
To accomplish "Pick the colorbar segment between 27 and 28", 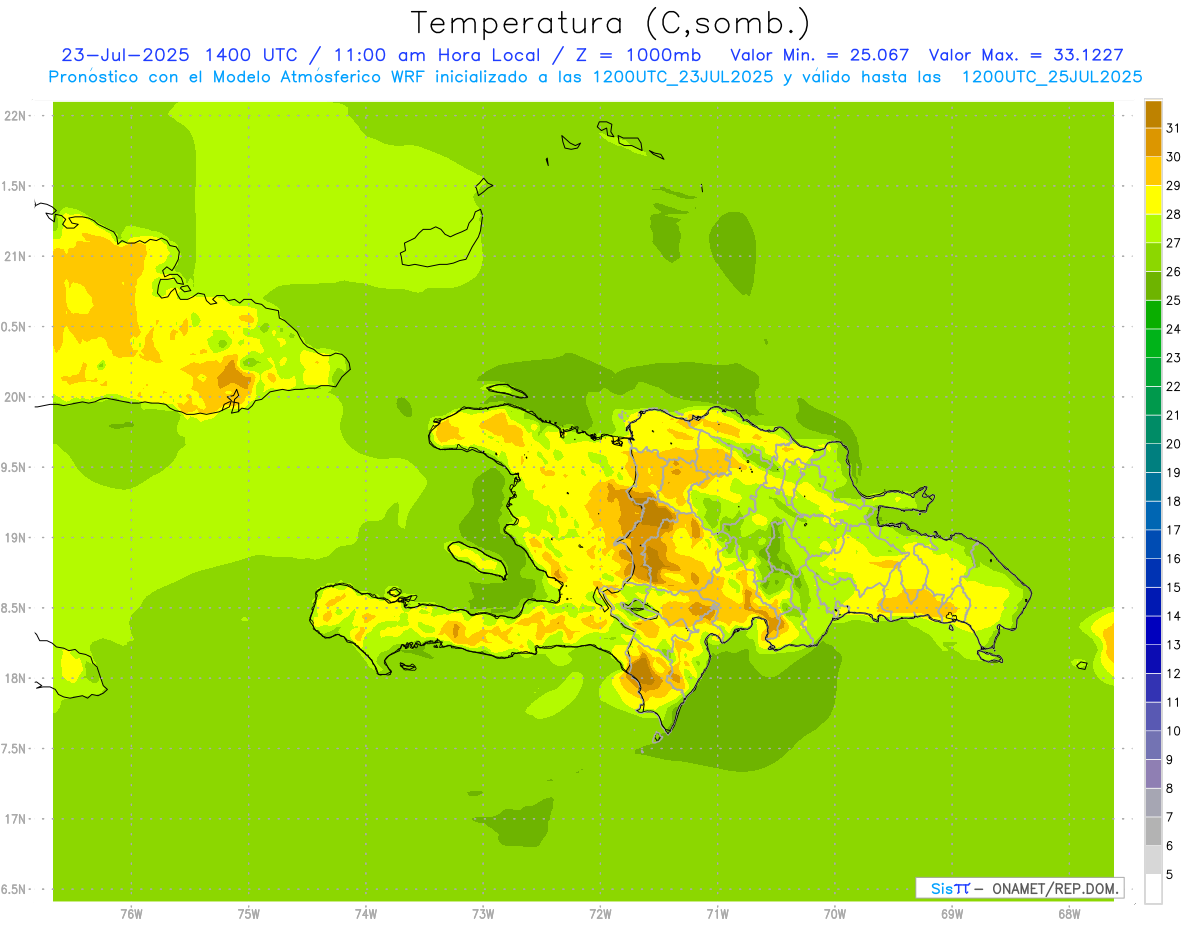I will click(1153, 229).
